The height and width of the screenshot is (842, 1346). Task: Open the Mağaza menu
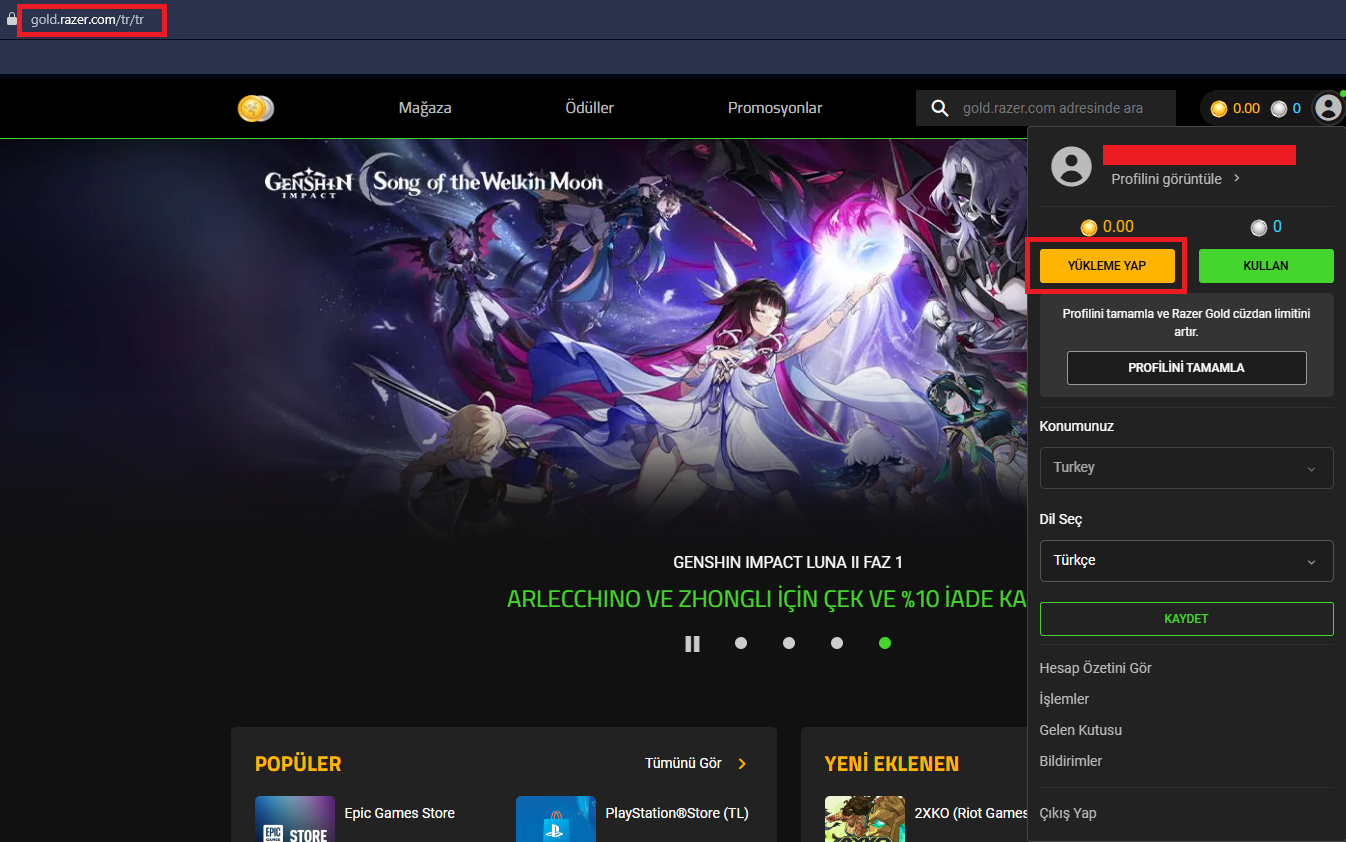tap(425, 108)
